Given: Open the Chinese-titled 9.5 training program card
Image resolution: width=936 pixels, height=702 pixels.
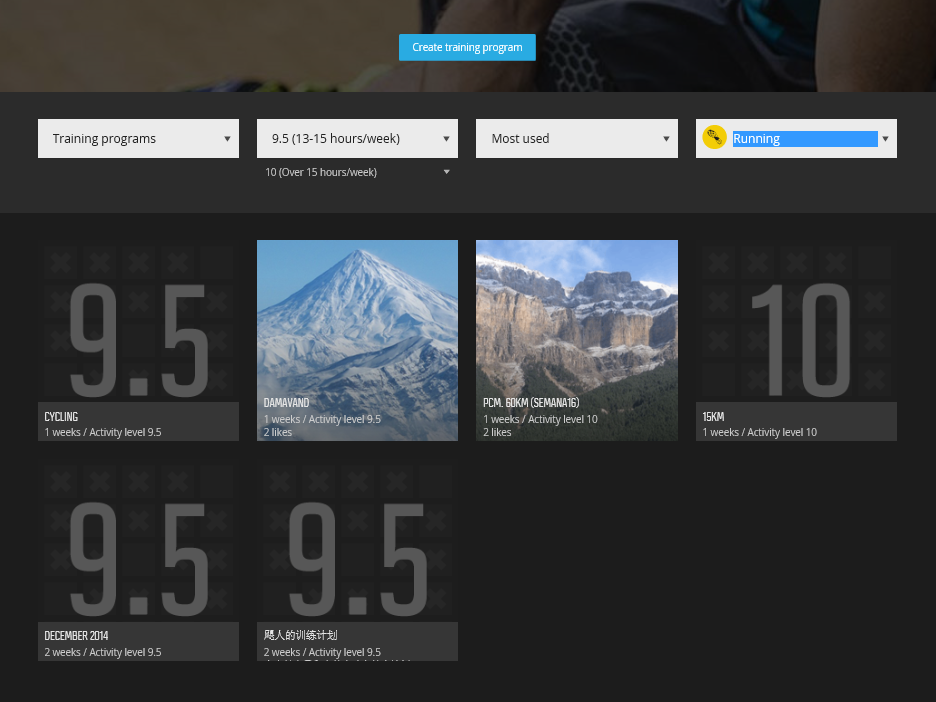Looking at the screenshot, I should pos(358,560).
